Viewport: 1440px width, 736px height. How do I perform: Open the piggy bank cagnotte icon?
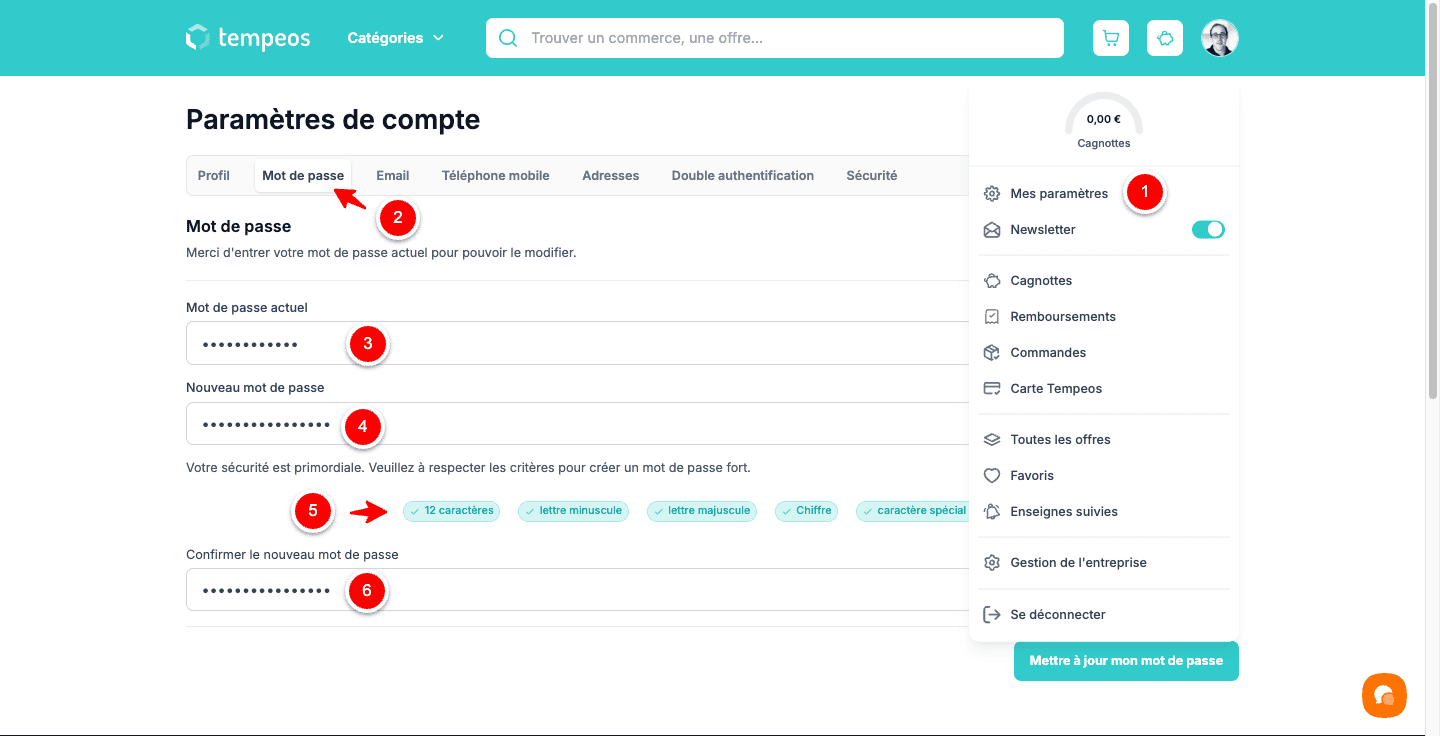coord(1165,38)
